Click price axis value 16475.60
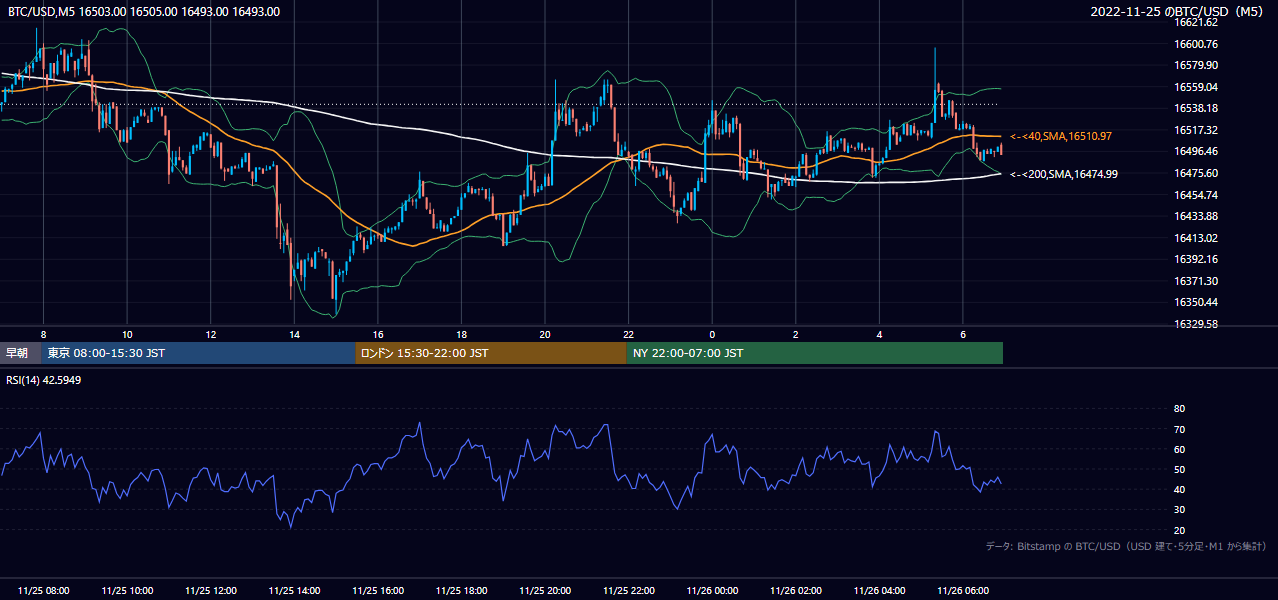This screenshot has width=1278, height=600. (1196, 173)
